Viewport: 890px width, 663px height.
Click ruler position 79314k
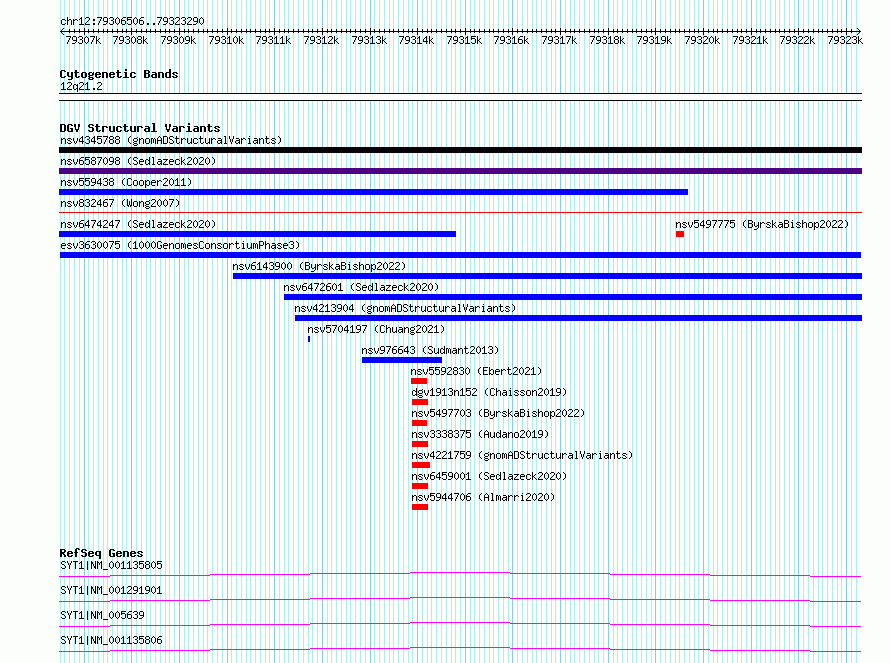pyautogui.click(x=416, y=40)
